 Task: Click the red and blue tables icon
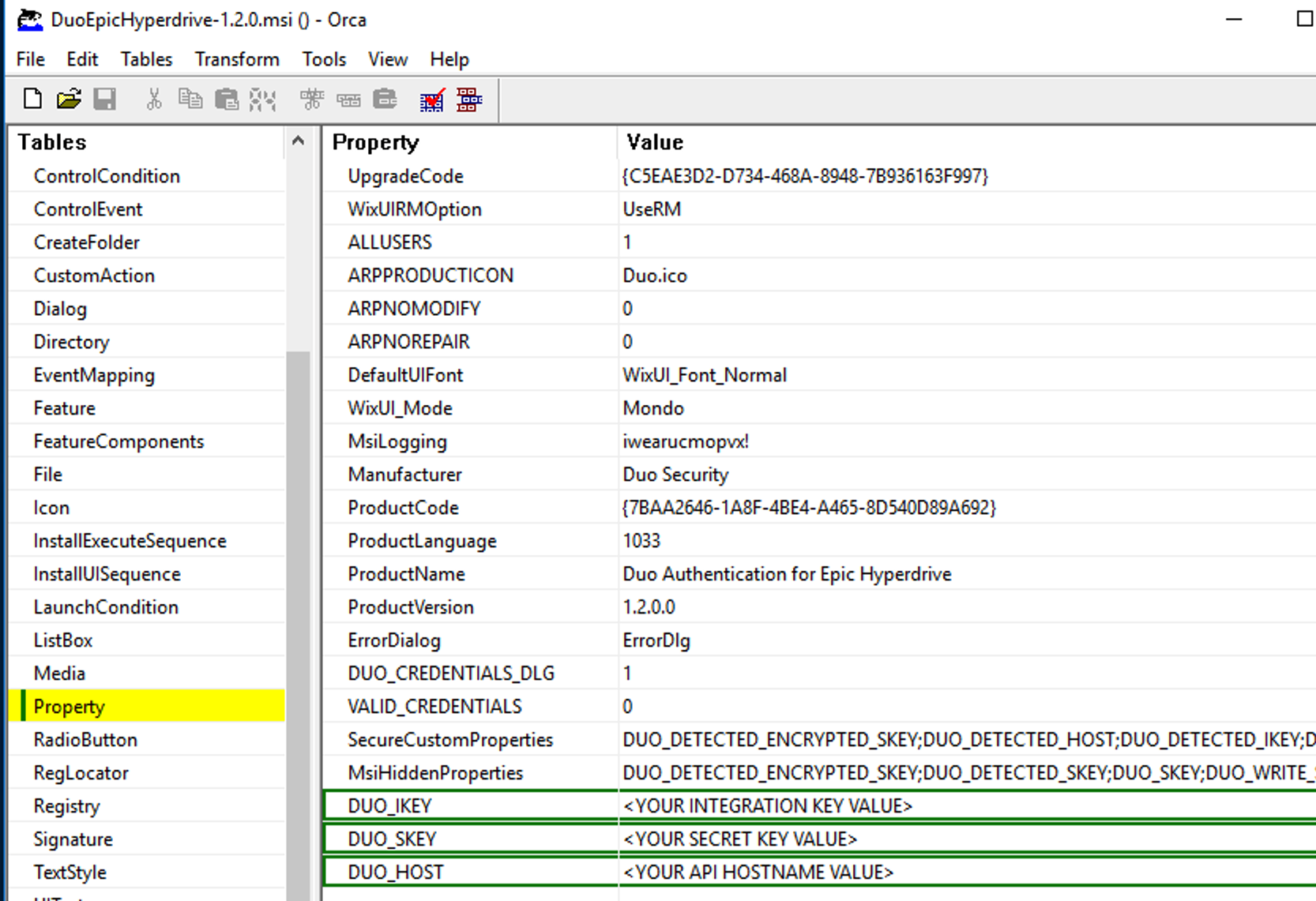468,99
